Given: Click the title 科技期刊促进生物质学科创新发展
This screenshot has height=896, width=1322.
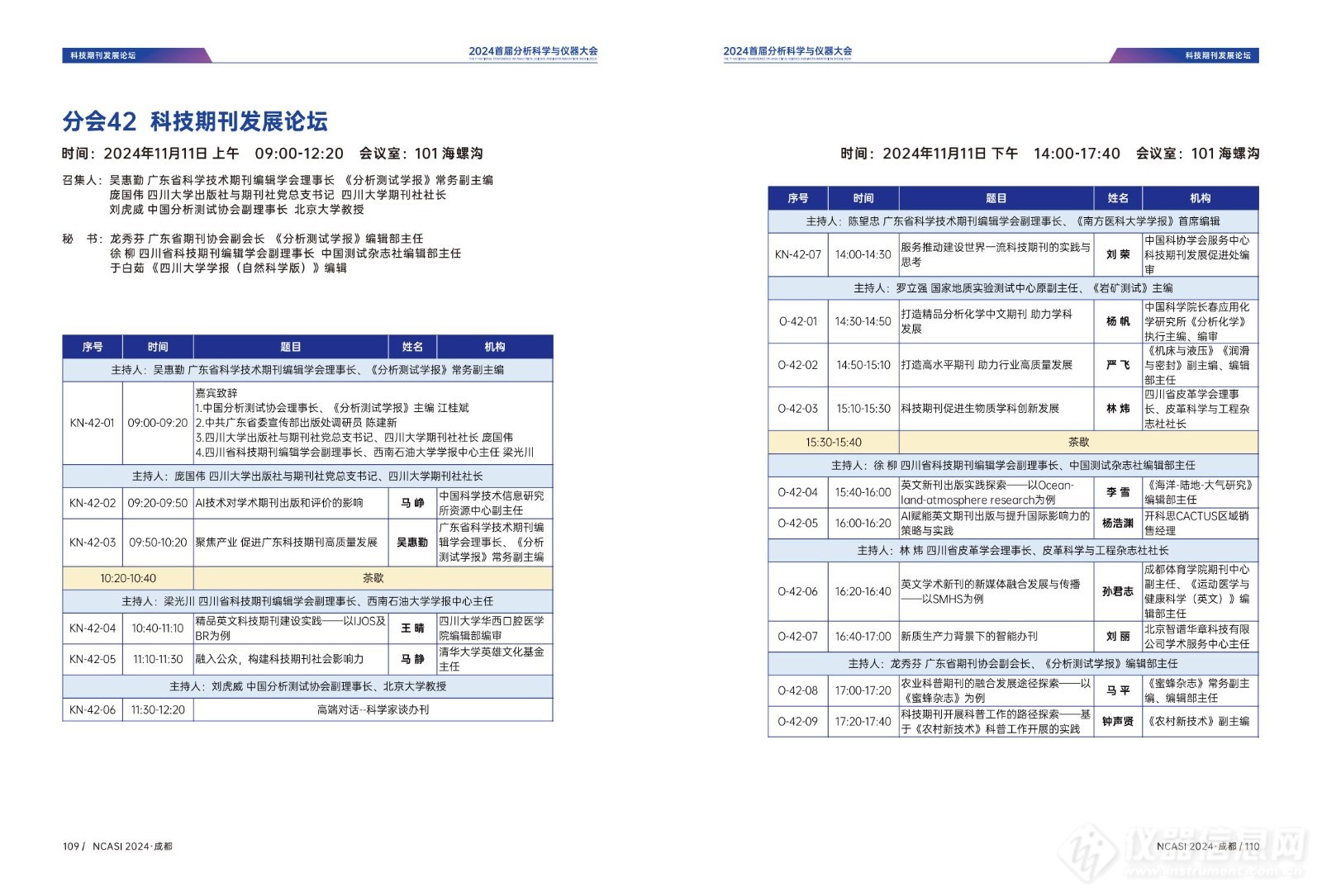Looking at the screenshot, I should click(x=980, y=409).
